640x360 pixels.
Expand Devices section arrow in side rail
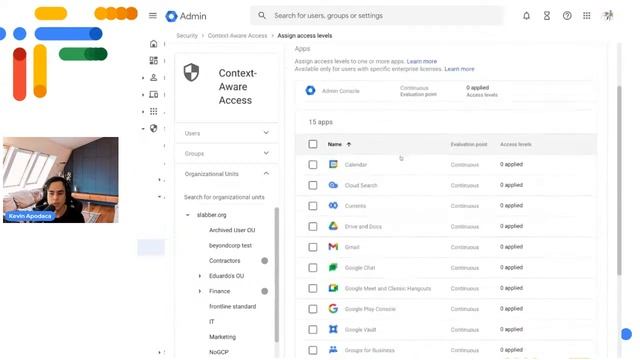pos(143,95)
